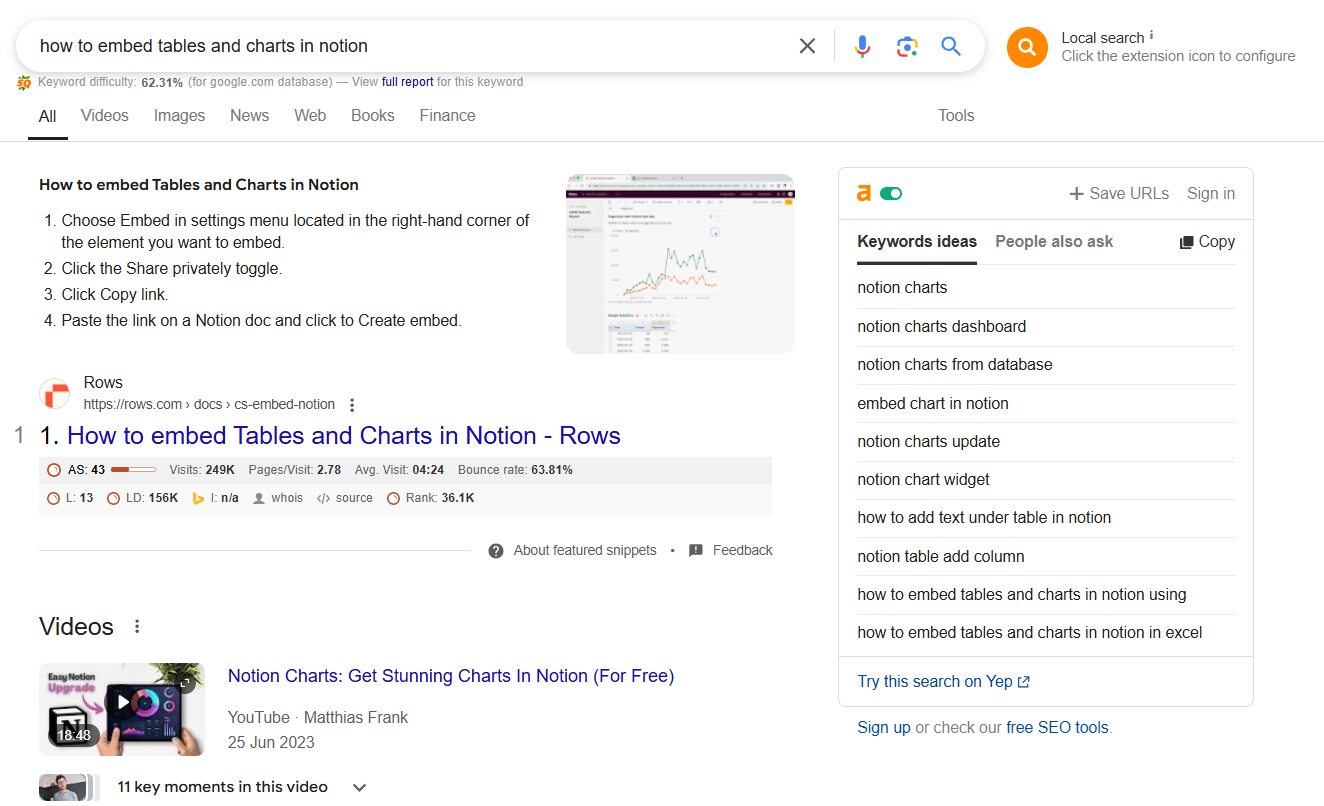1324x806 pixels.
Task: Click the plus icon for Save URLs
Action: click(1076, 194)
